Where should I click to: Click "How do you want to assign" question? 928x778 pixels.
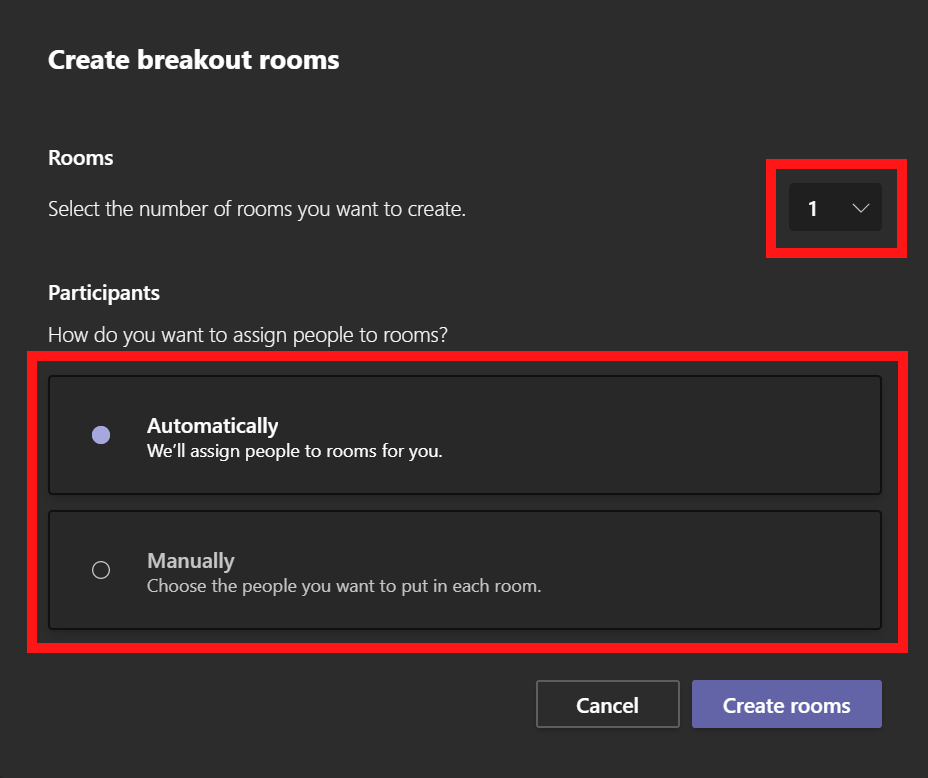[247, 335]
